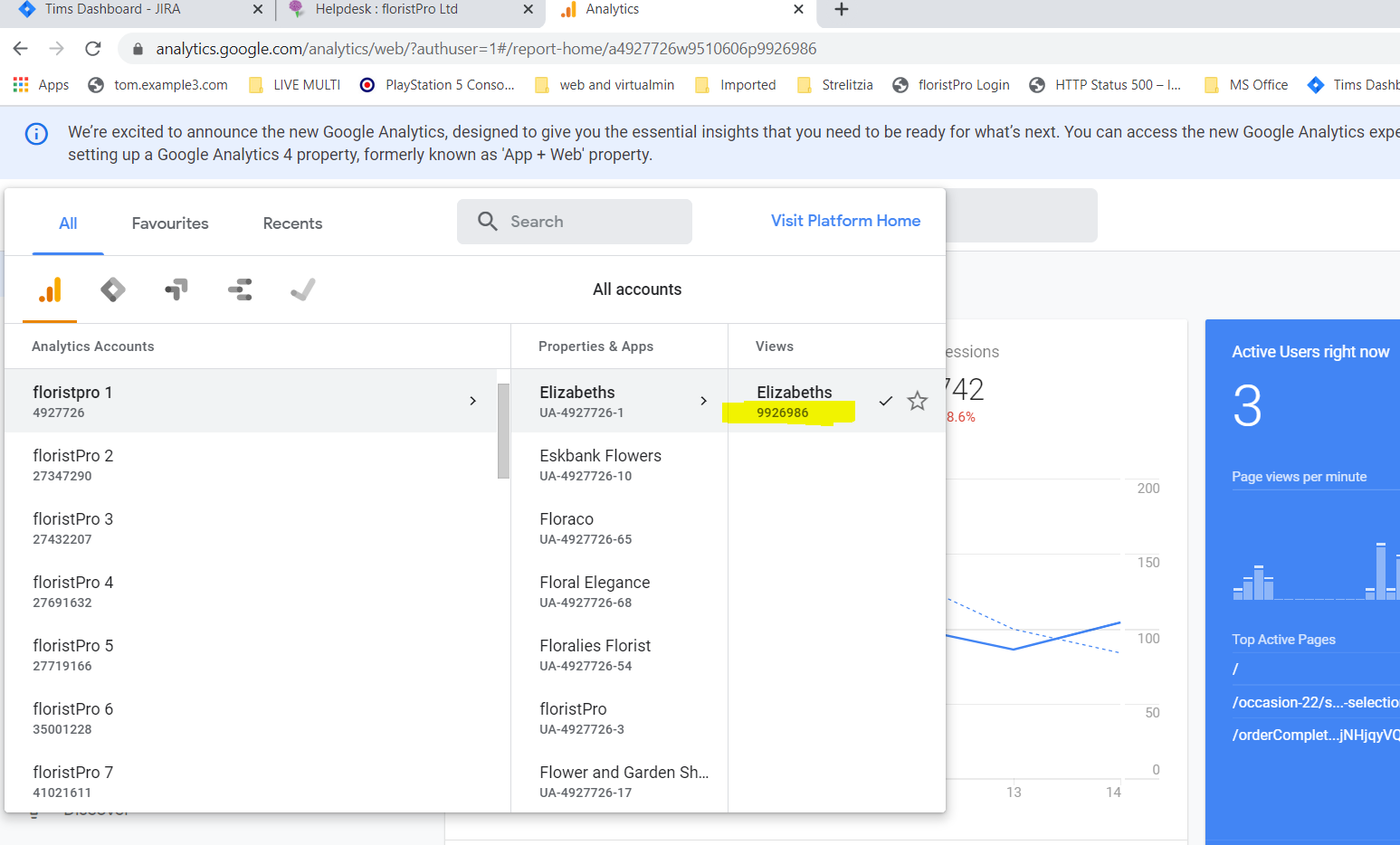The height and width of the screenshot is (845, 1400).
Task: Open the LIVE MULTI bookmark folder
Action: 295,85
